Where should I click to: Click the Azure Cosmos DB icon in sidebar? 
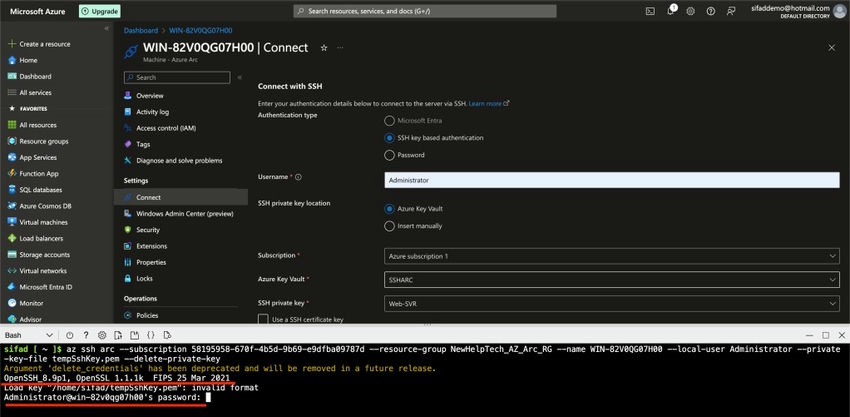12,206
